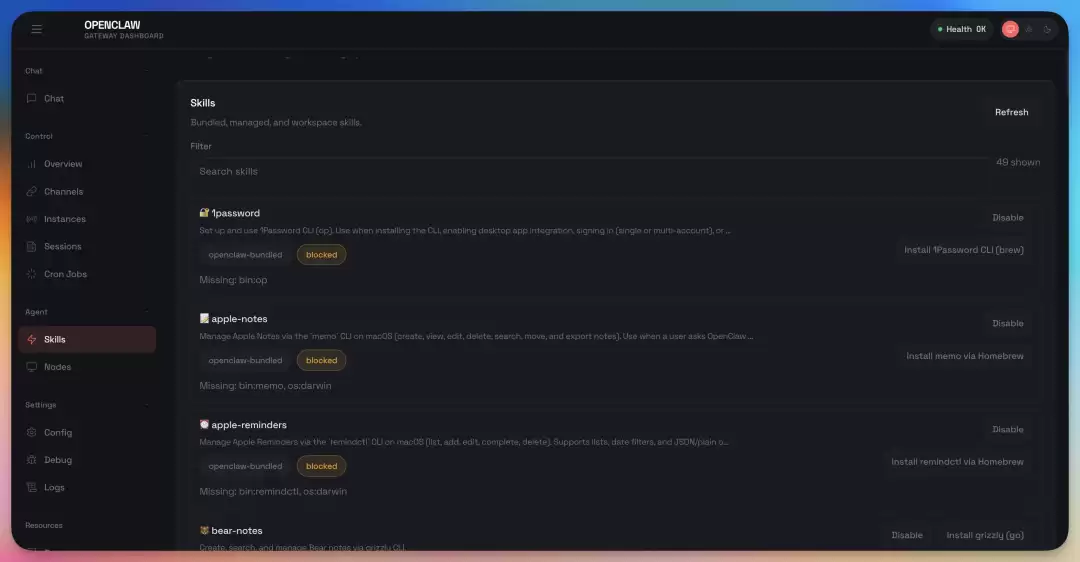Click the blocked tag under apple-notes
The image size is (1080, 562).
click(322, 360)
